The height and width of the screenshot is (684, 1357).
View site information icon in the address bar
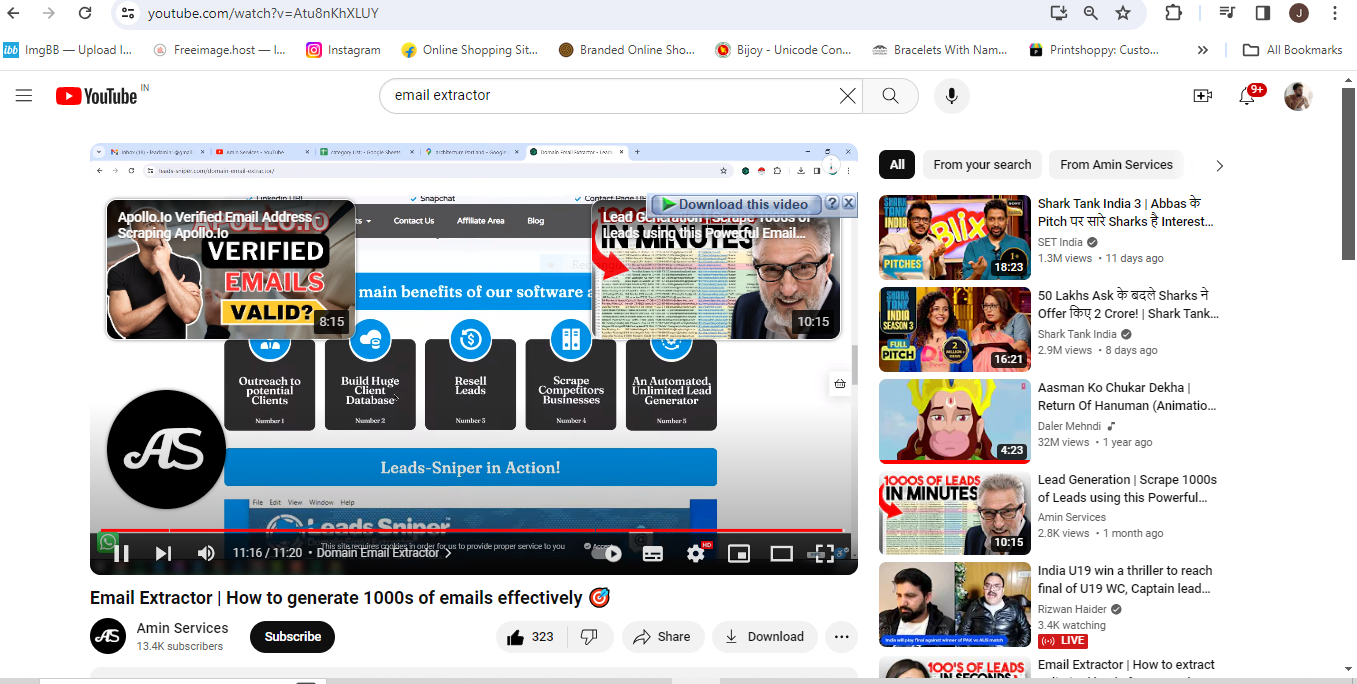coord(126,13)
